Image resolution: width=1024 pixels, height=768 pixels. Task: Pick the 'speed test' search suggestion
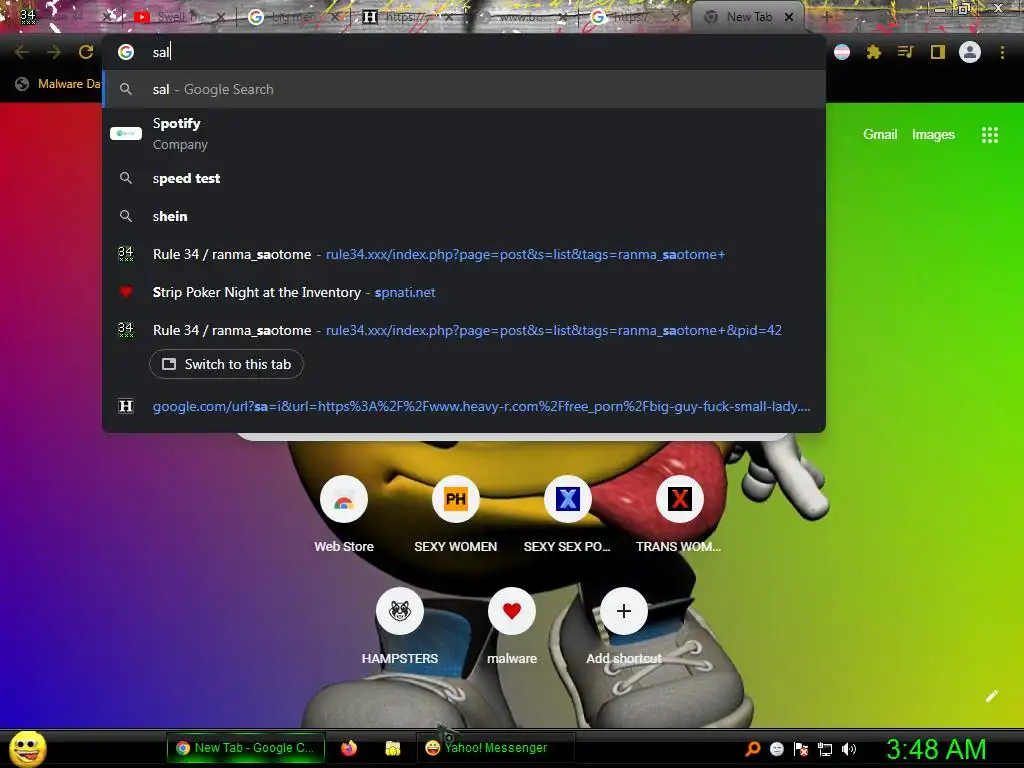pyautogui.click(x=464, y=178)
